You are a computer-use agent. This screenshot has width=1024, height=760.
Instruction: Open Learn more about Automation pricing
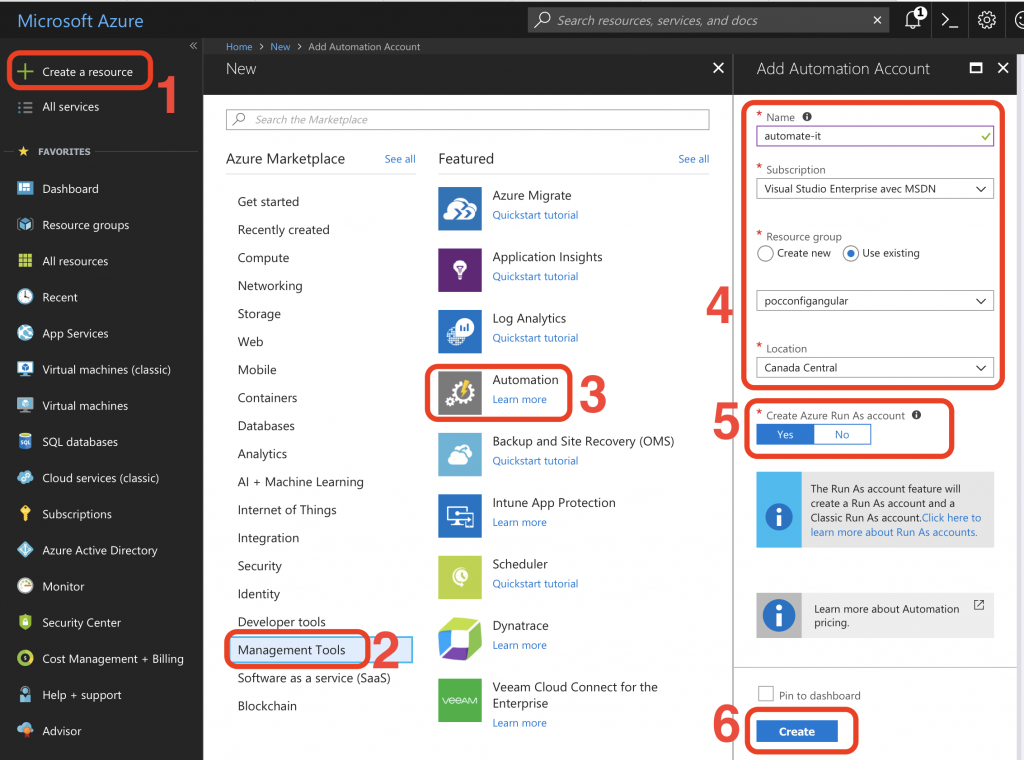[874, 615]
